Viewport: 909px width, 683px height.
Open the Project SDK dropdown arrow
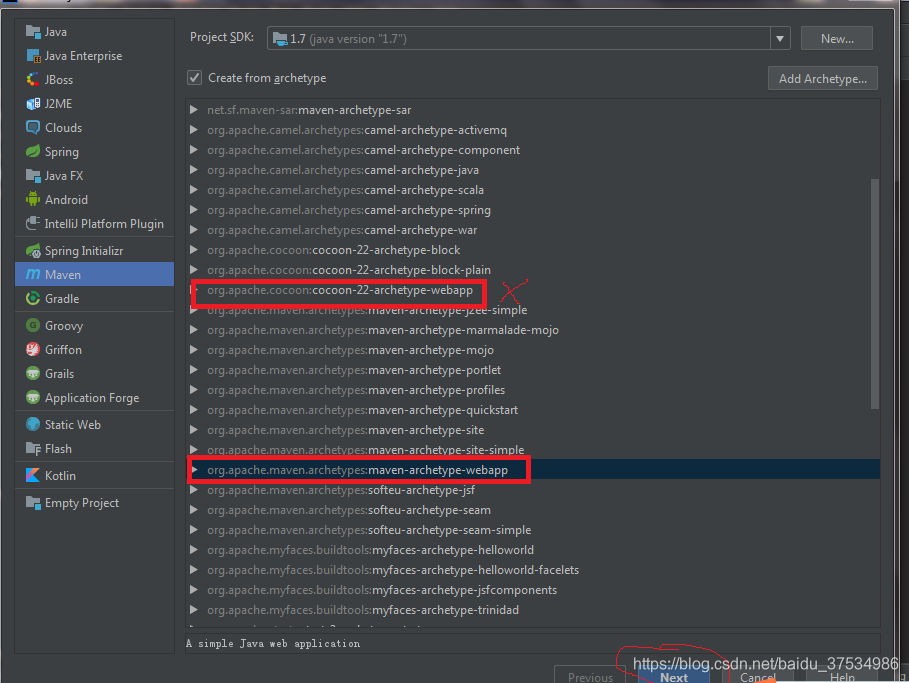[780, 39]
